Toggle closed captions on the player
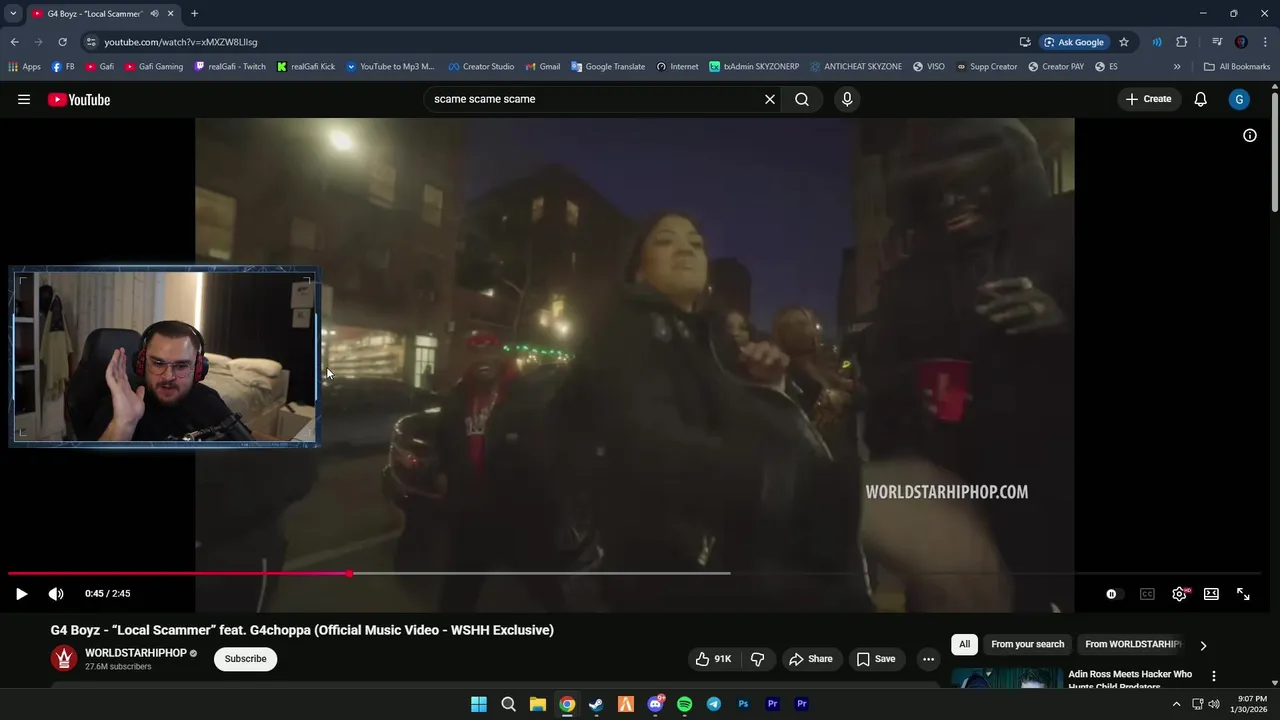The width and height of the screenshot is (1280, 720). pyautogui.click(x=1147, y=594)
